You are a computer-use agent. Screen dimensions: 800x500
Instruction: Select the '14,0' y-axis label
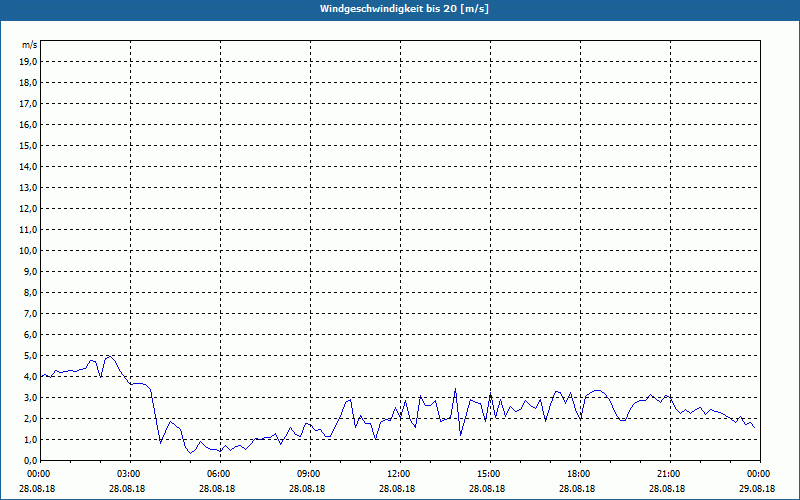point(30,167)
